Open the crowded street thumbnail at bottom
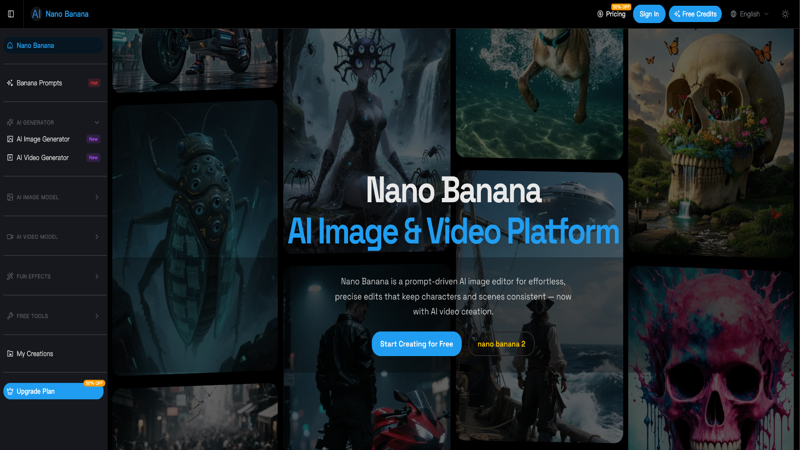800x450 pixels. click(x=195, y=417)
